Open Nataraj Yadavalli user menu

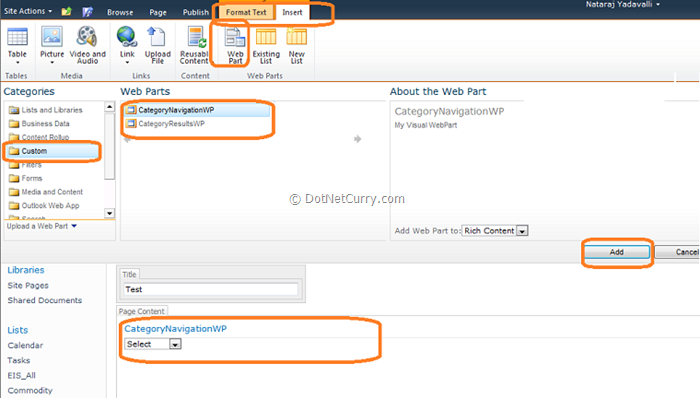pyautogui.click(x=622, y=4)
